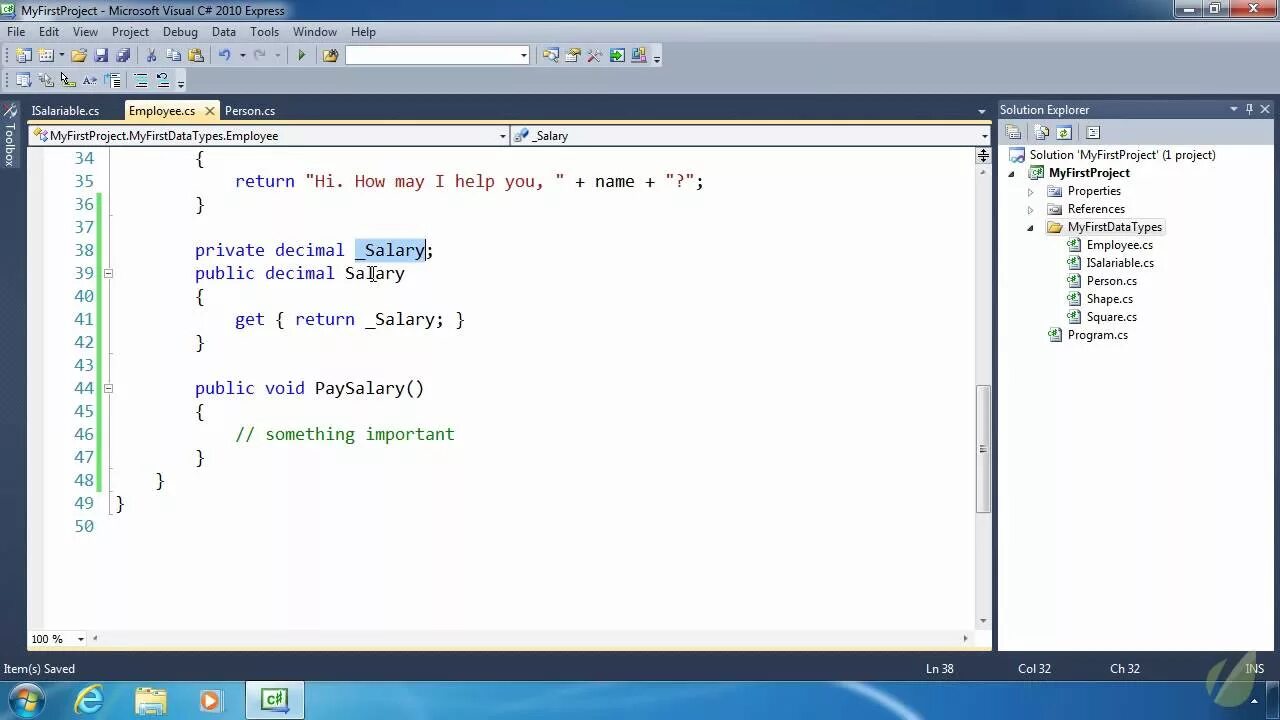This screenshot has height=720, width=1280.
Task: Click View Code icon in Solution Explorer
Action: click(1093, 132)
